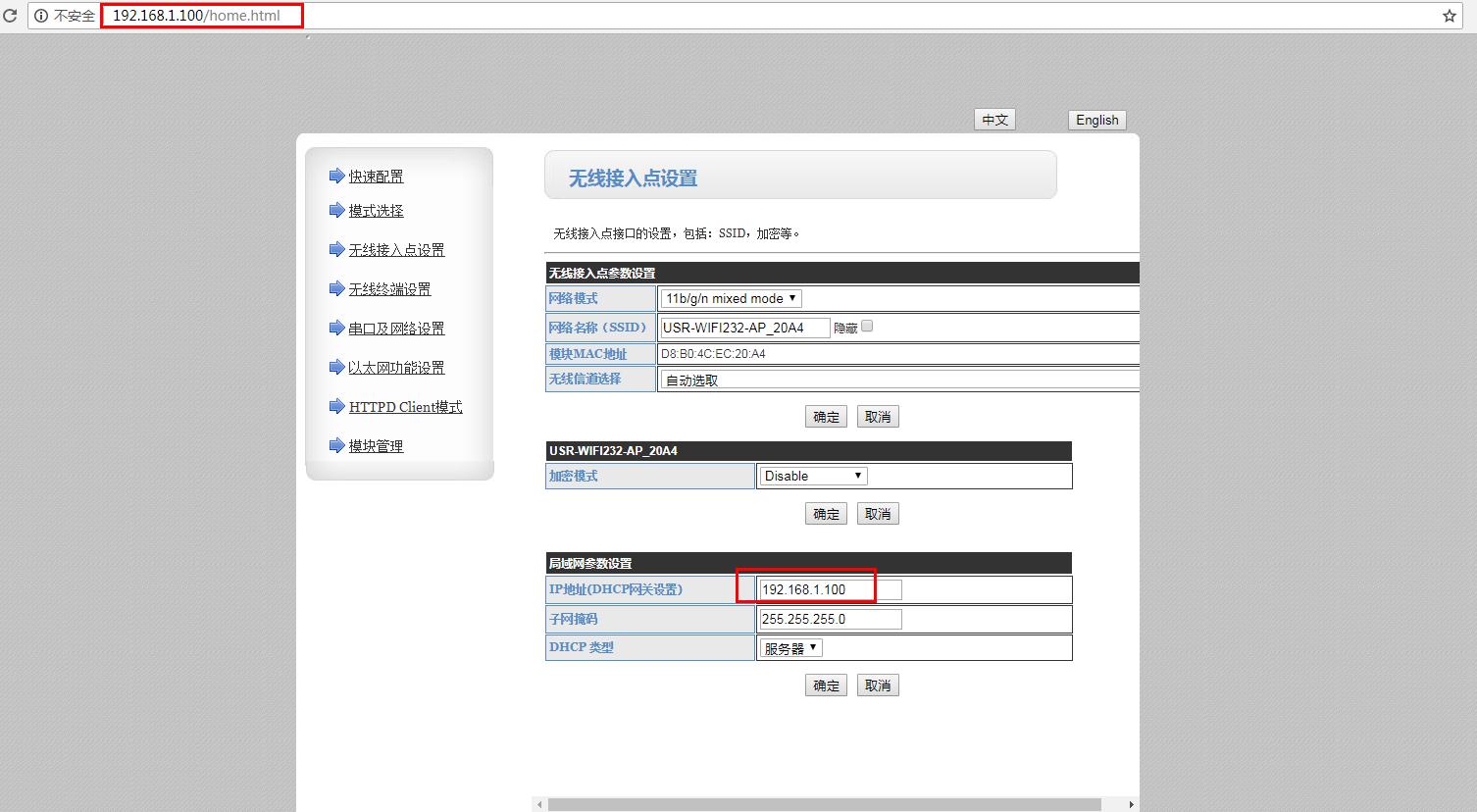Bookmark page with the star icon
1477x812 pixels.
click(x=1449, y=16)
